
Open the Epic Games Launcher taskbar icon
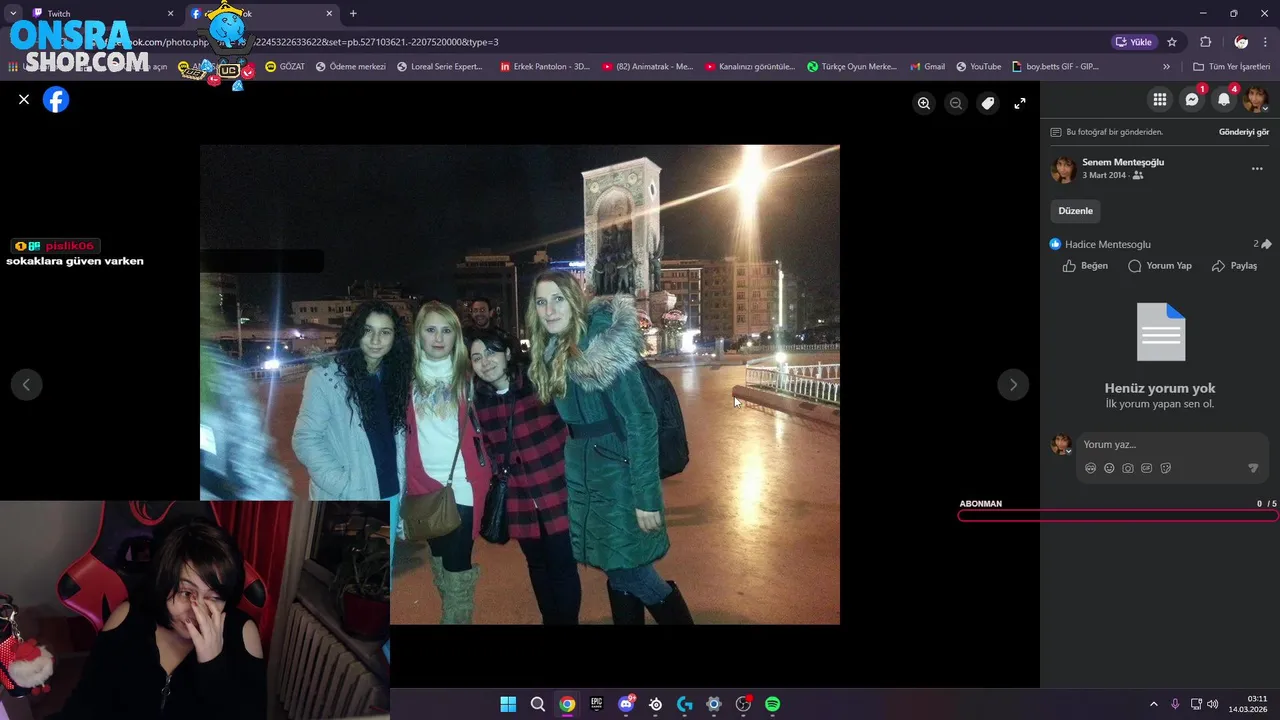597,704
